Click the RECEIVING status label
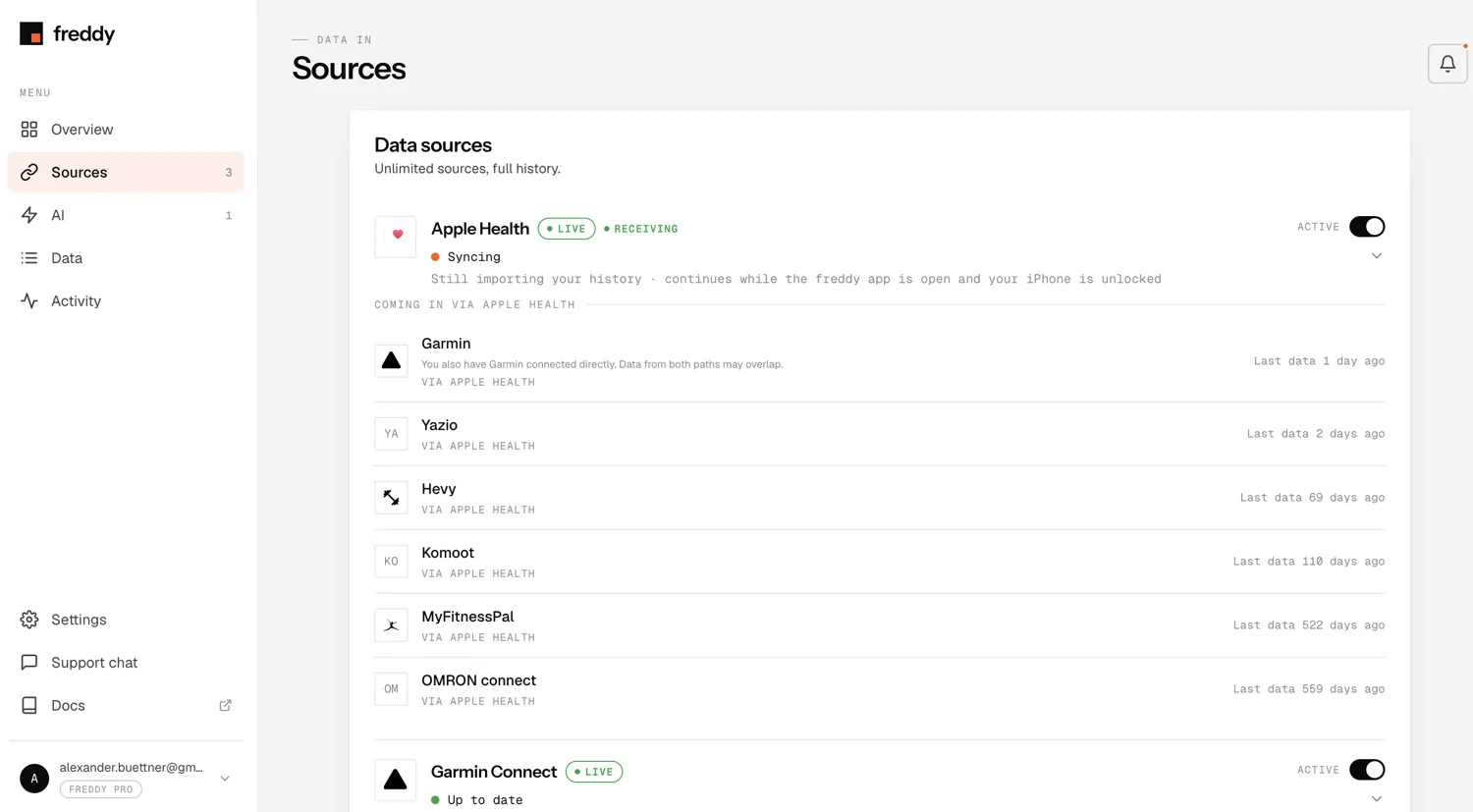 pos(641,229)
